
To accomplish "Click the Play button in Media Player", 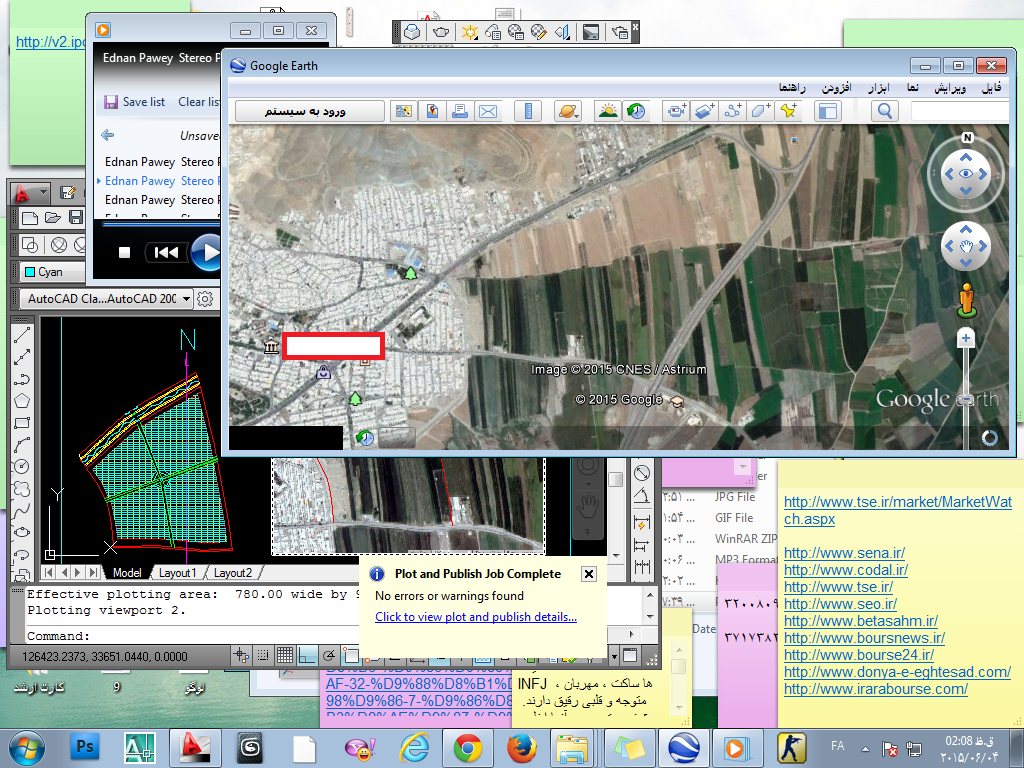I will [x=206, y=252].
